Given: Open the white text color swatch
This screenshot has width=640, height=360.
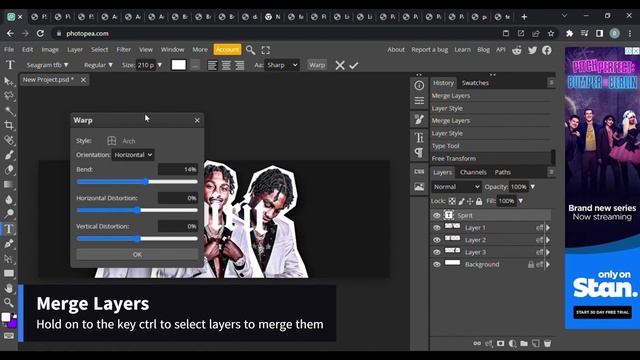Looking at the screenshot, I should click(x=178, y=65).
